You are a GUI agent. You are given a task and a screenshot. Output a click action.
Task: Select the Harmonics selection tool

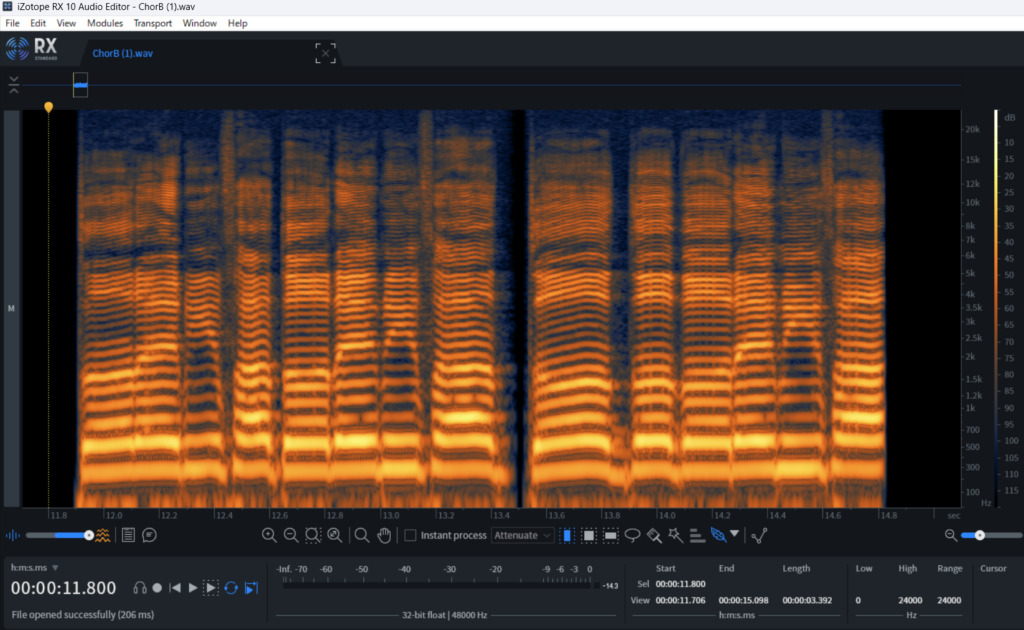pos(697,535)
